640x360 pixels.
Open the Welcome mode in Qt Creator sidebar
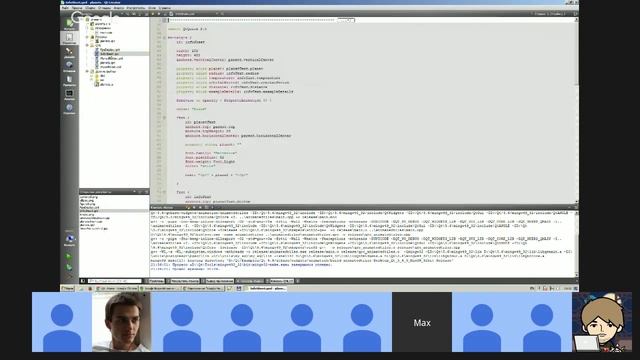click(69, 24)
